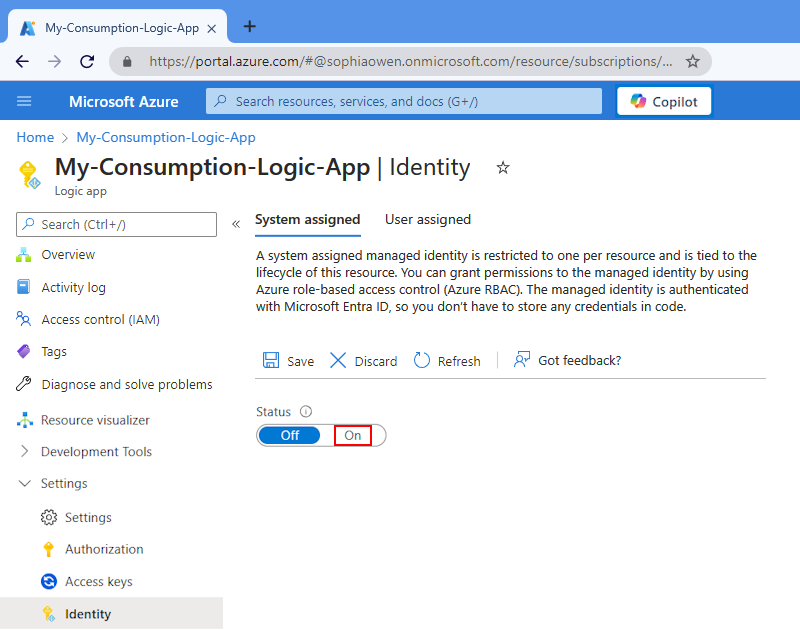
Task: Click the Activity log icon
Action: [23, 287]
